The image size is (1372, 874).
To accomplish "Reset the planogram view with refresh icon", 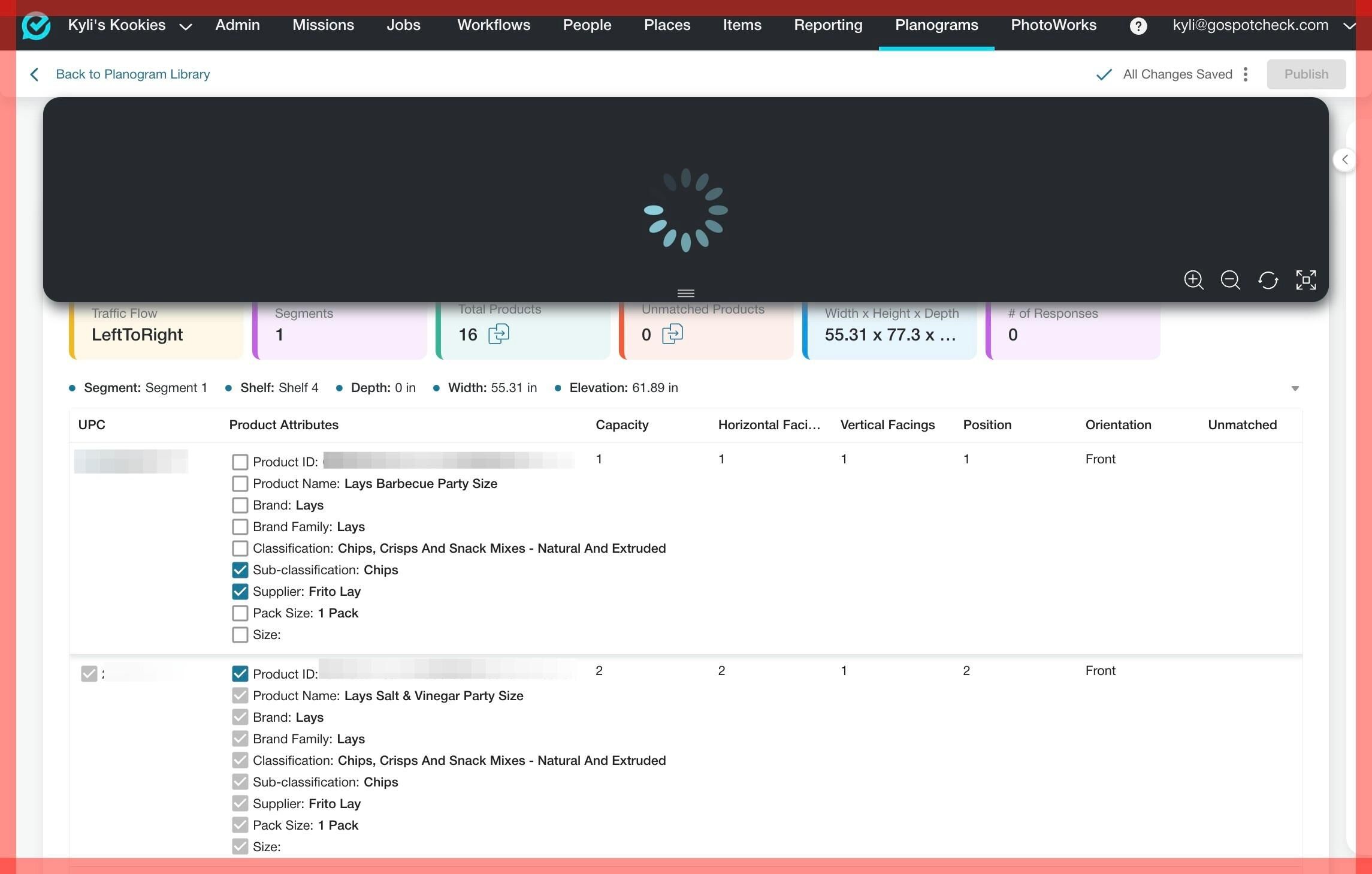I will pyautogui.click(x=1268, y=280).
